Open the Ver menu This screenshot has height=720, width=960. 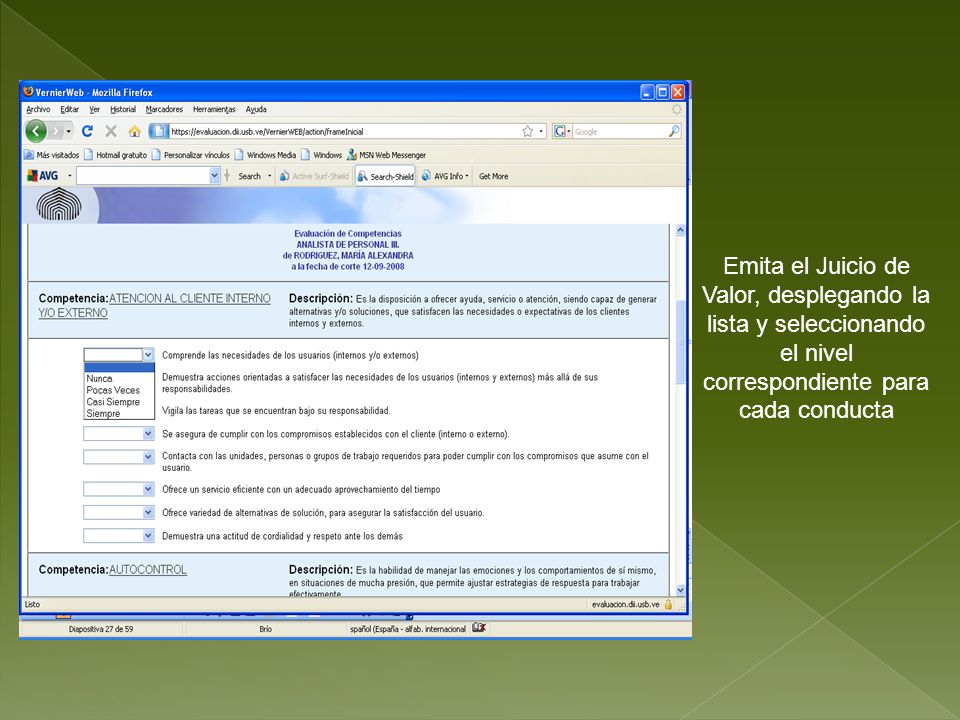point(94,109)
